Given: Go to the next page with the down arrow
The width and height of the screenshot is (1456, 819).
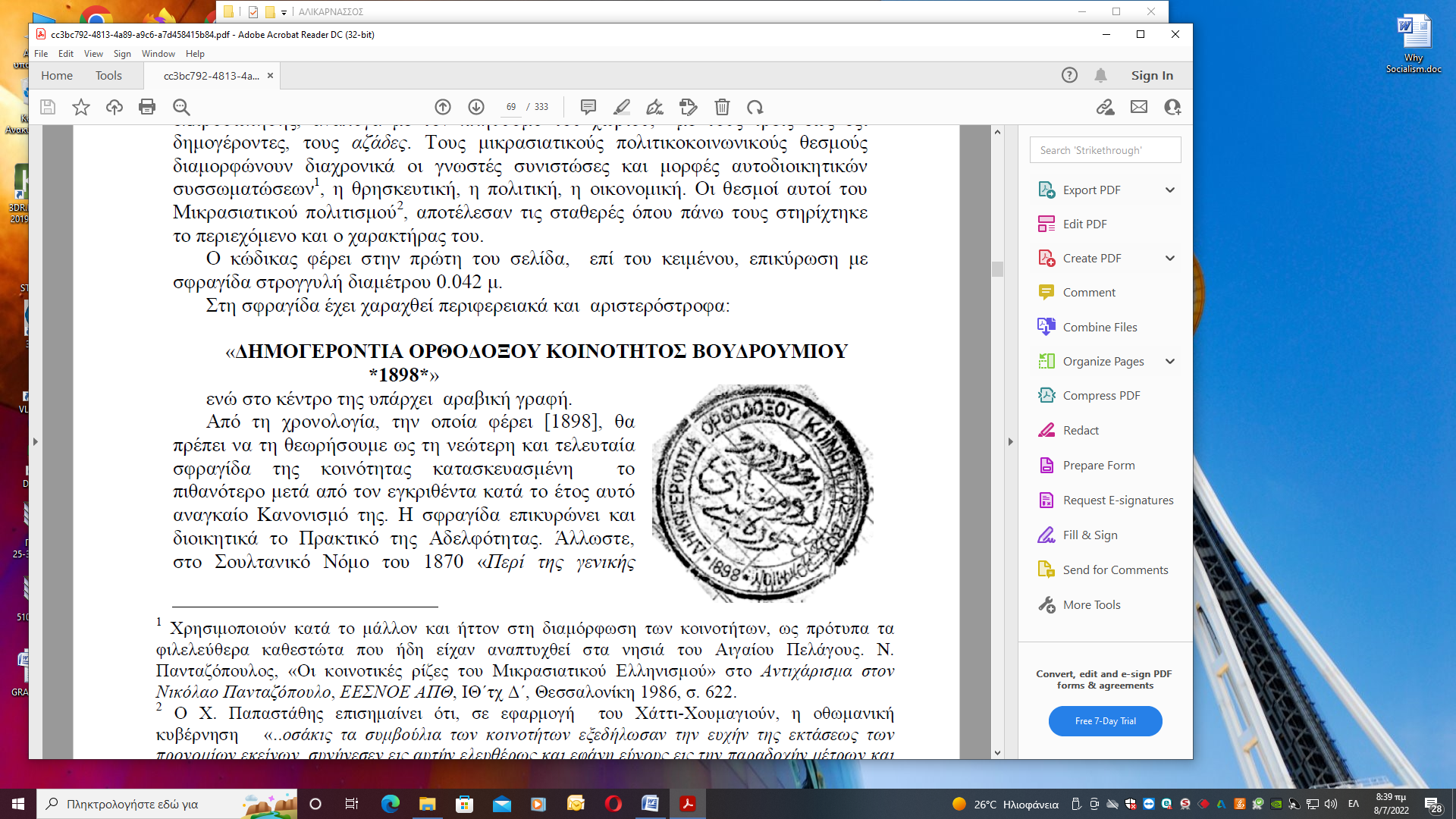Looking at the screenshot, I should tap(476, 107).
